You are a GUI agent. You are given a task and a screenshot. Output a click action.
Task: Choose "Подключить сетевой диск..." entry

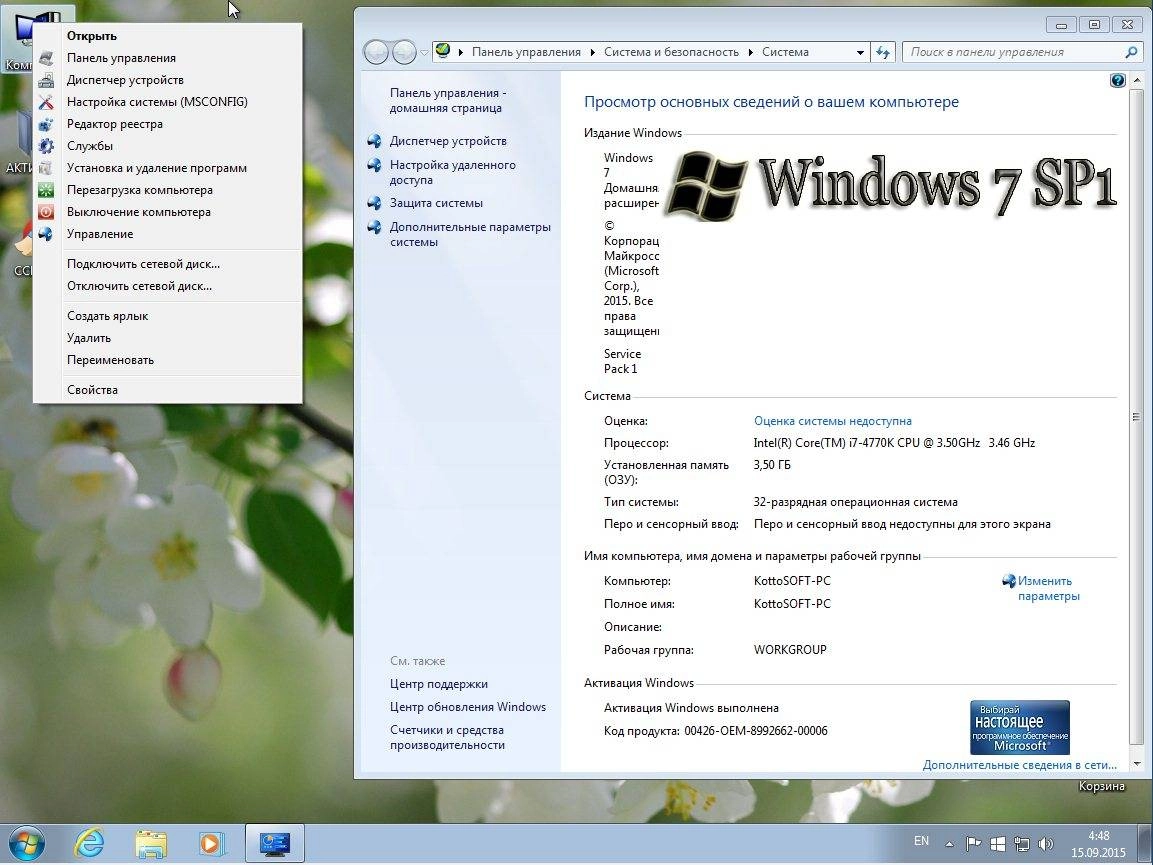(168, 264)
